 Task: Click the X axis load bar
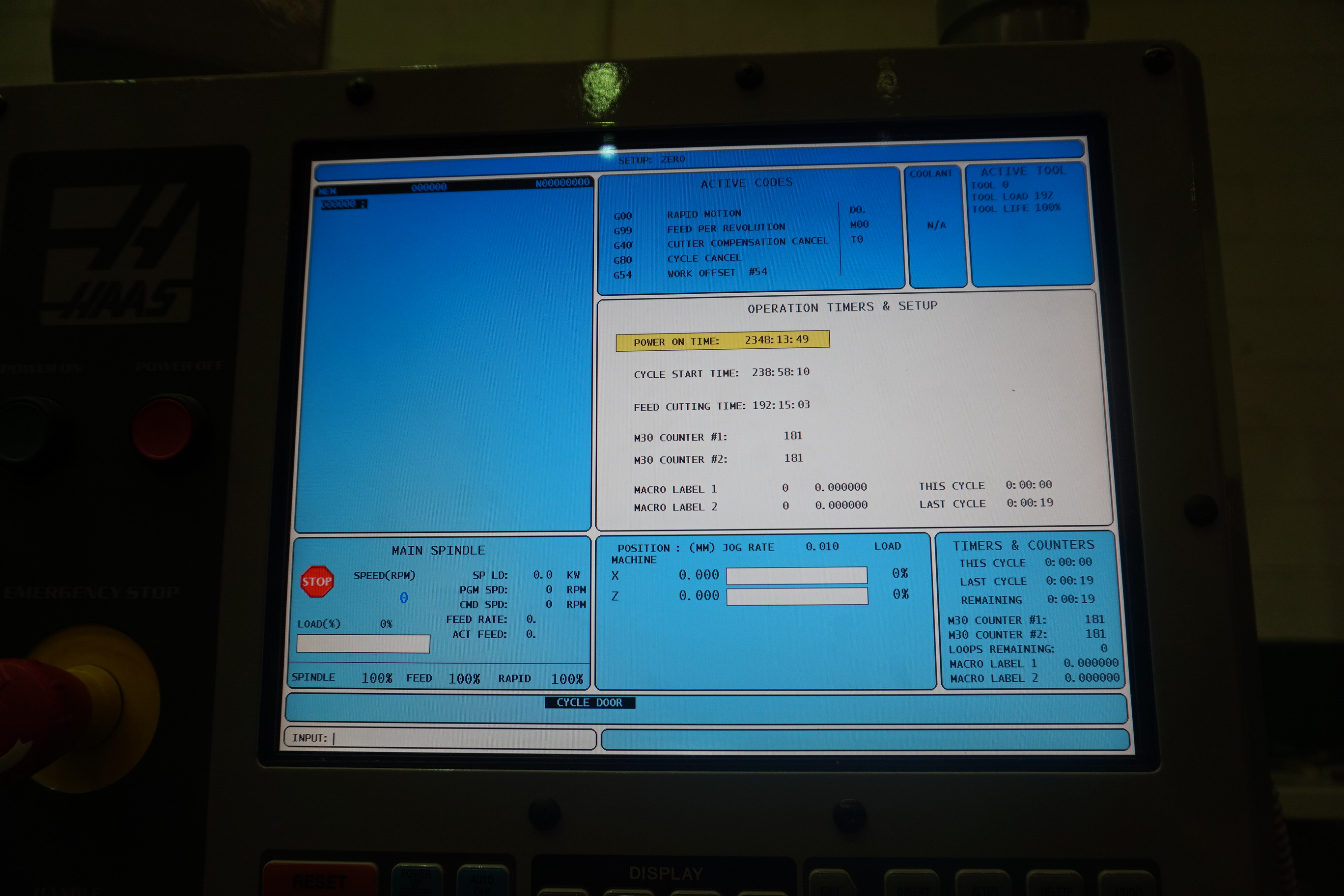pyautogui.click(x=797, y=575)
